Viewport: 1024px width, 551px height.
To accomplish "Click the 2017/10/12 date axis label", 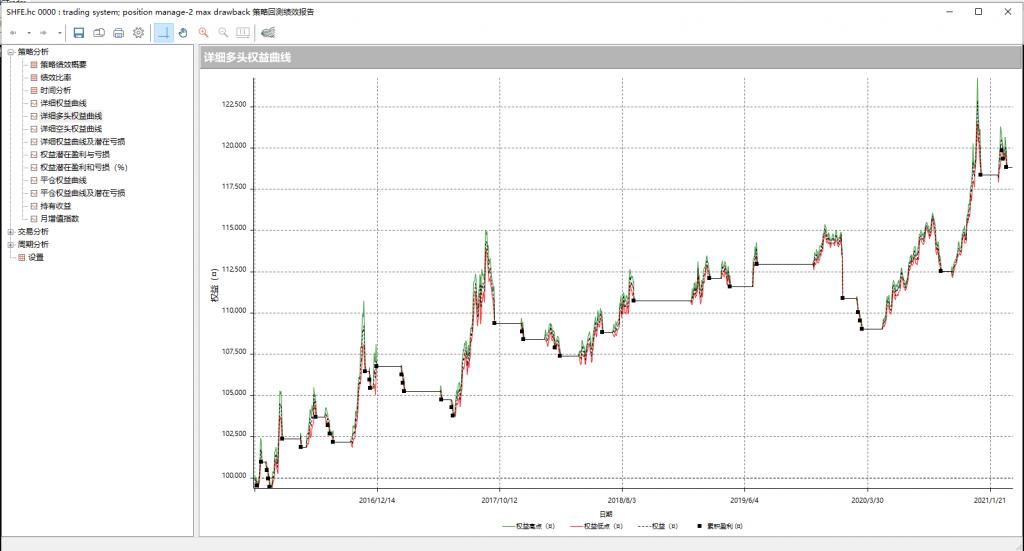I will (500, 501).
